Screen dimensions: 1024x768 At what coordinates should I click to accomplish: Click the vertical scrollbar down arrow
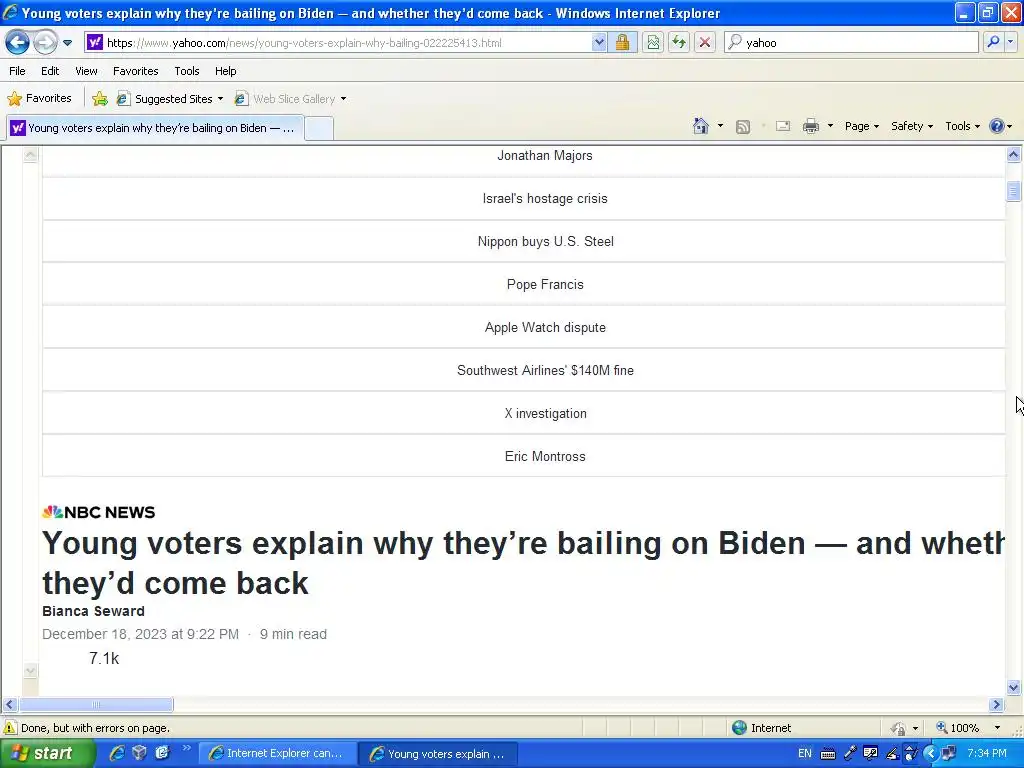pyautogui.click(x=1014, y=687)
